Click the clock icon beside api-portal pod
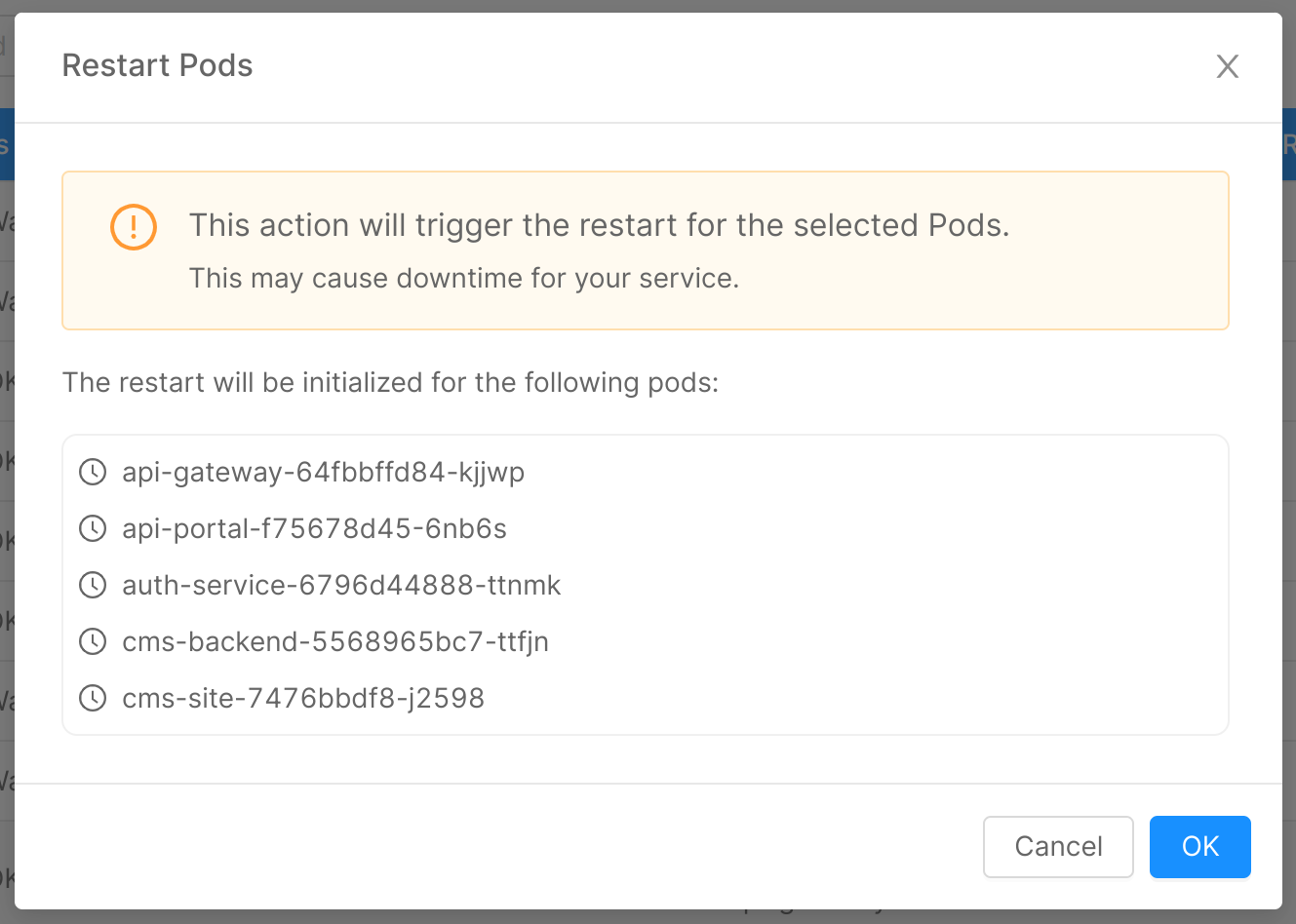 pos(93,529)
